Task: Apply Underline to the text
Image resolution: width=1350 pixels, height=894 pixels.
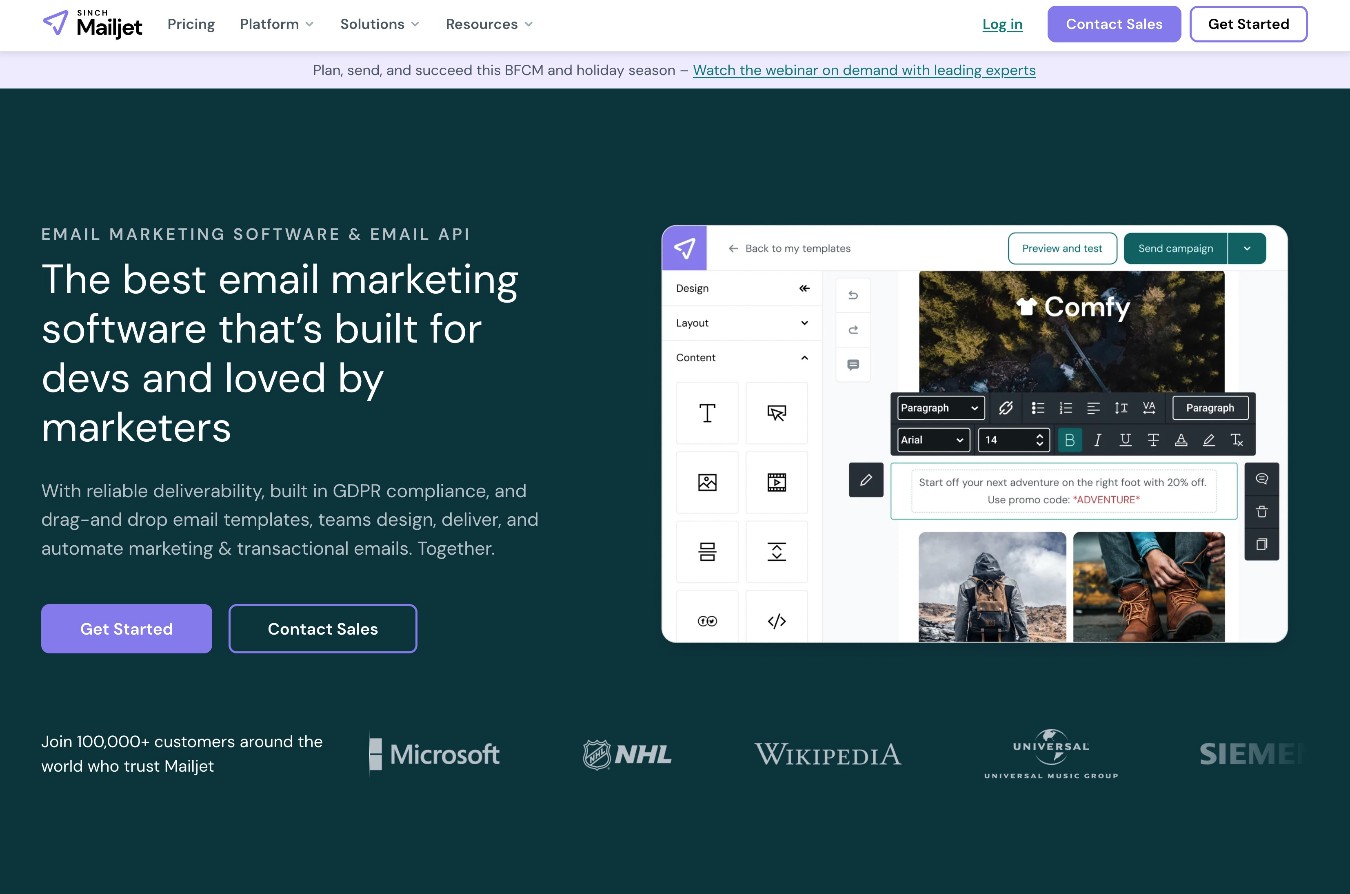Action: click(1125, 440)
